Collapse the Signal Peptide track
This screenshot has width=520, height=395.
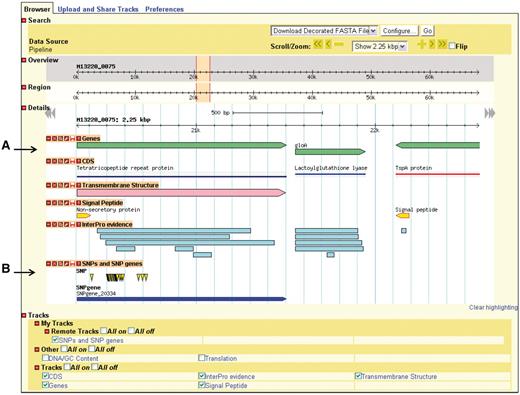(48, 203)
